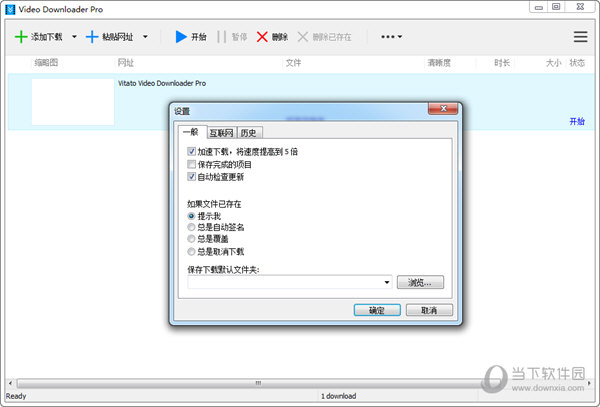The image size is (600, 407).
Task: Enable the save completed items checkbox
Action: coord(191,164)
